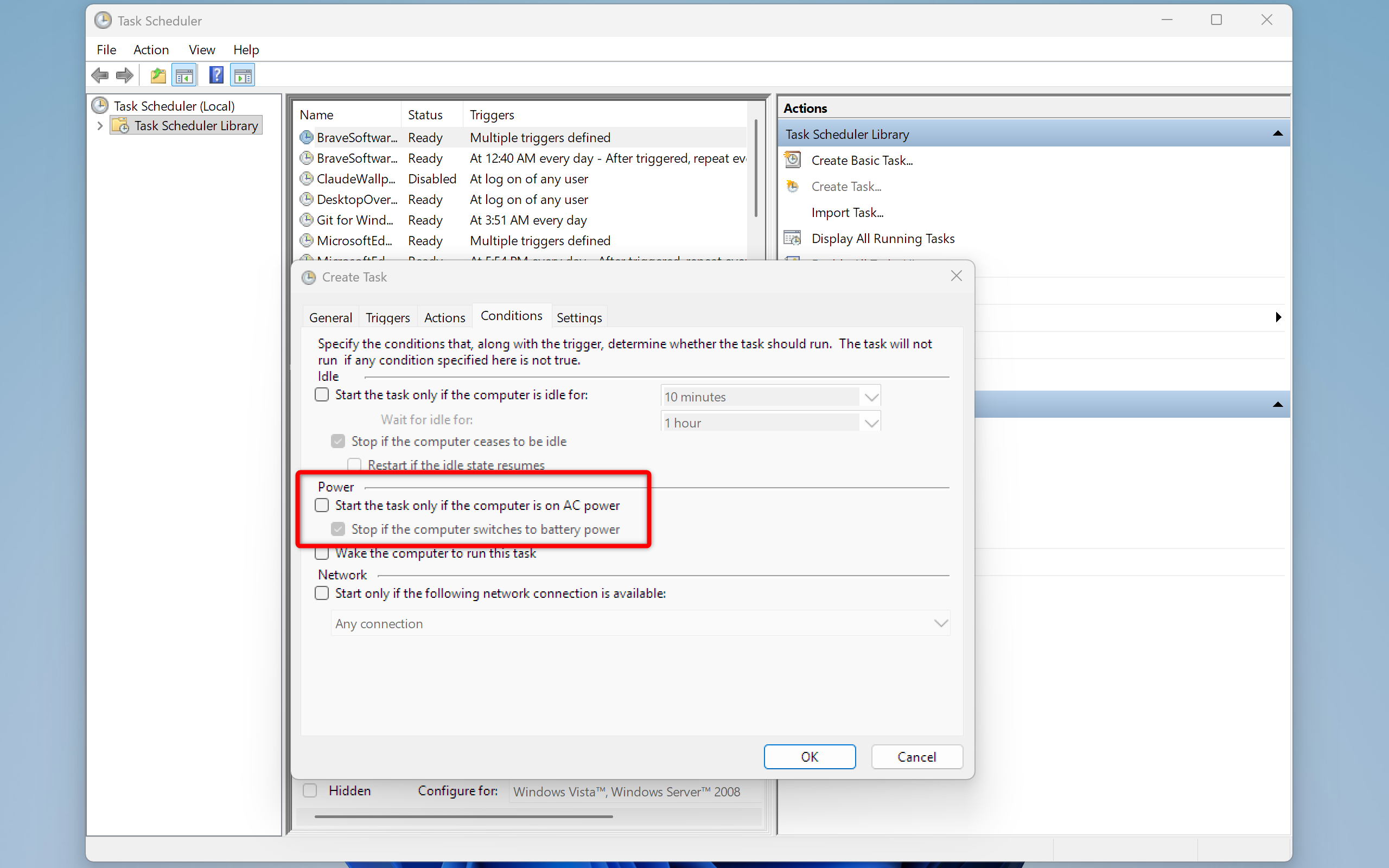1389x868 pixels.
Task: Select the 'At 3:51 AM every day' trigger cell
Action: [x=528, y=220]
